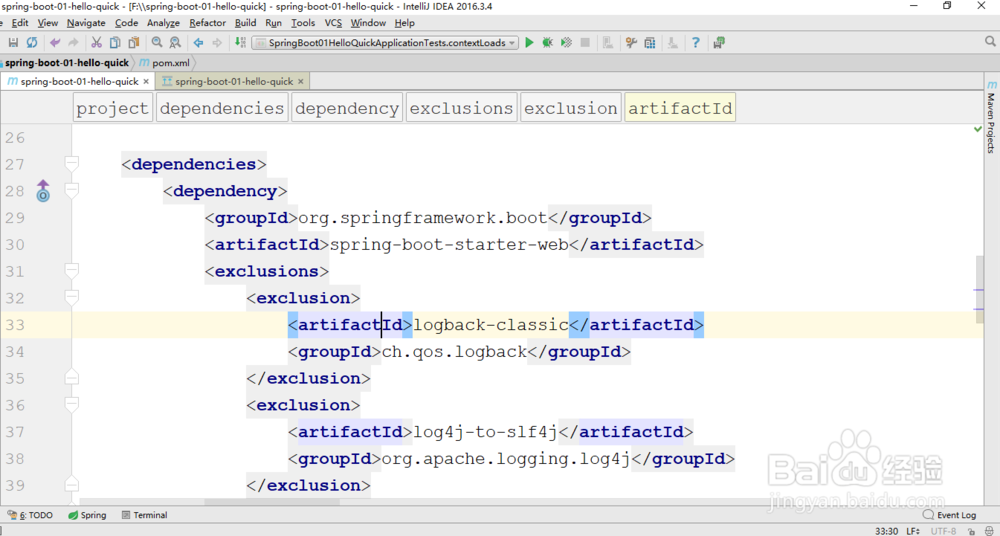Open the Build menu
The width and height of the screenshot is (1000, 536).
[x=246, y=23]
